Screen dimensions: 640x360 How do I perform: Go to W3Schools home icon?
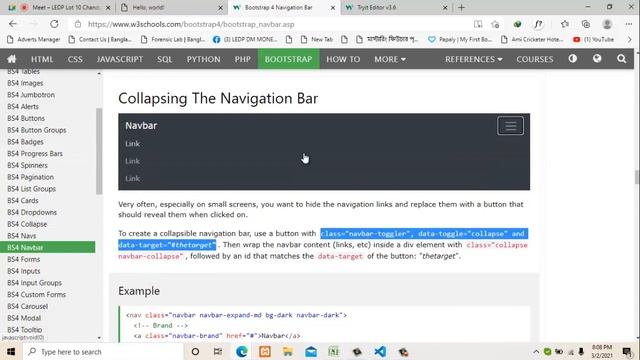tap(11, 59)
